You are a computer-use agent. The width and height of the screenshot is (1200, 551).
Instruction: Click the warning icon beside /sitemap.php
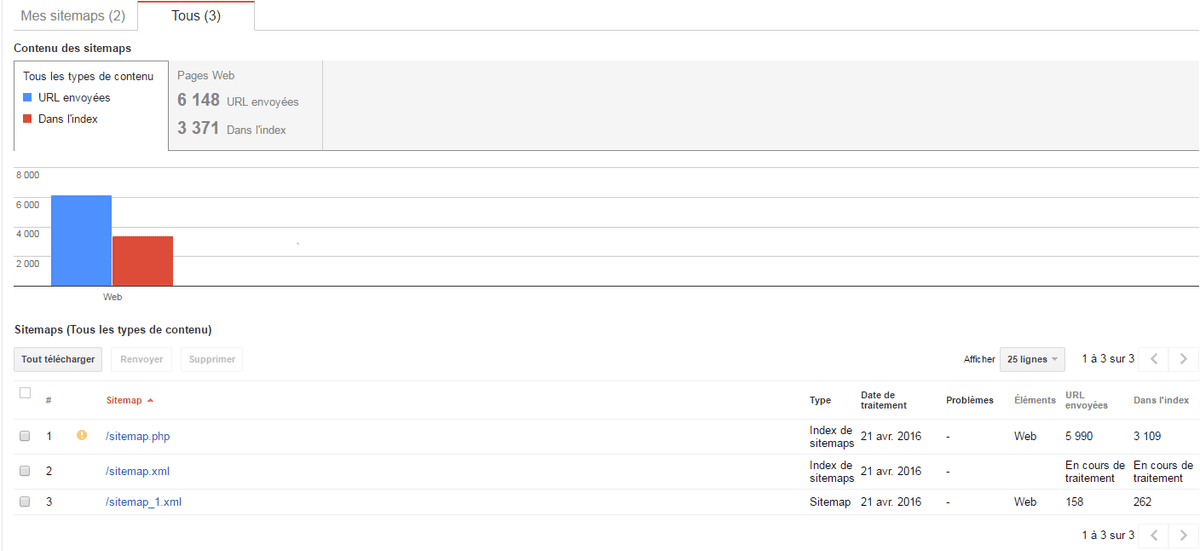[82, 436]
